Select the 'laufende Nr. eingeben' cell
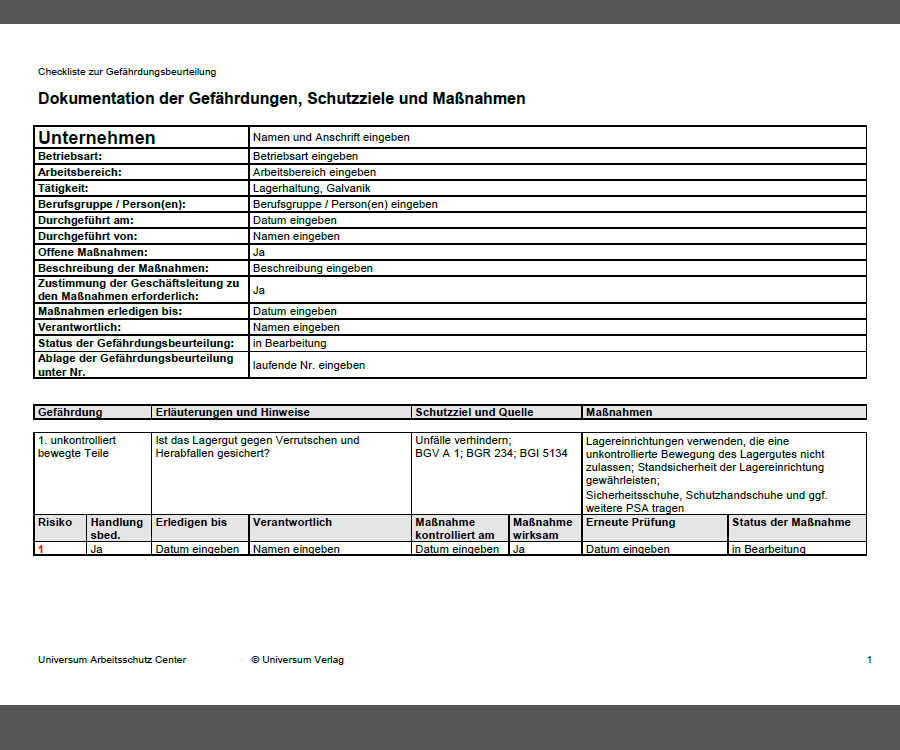The height and width of the screenshot is (750, 900). pos(557,365)
